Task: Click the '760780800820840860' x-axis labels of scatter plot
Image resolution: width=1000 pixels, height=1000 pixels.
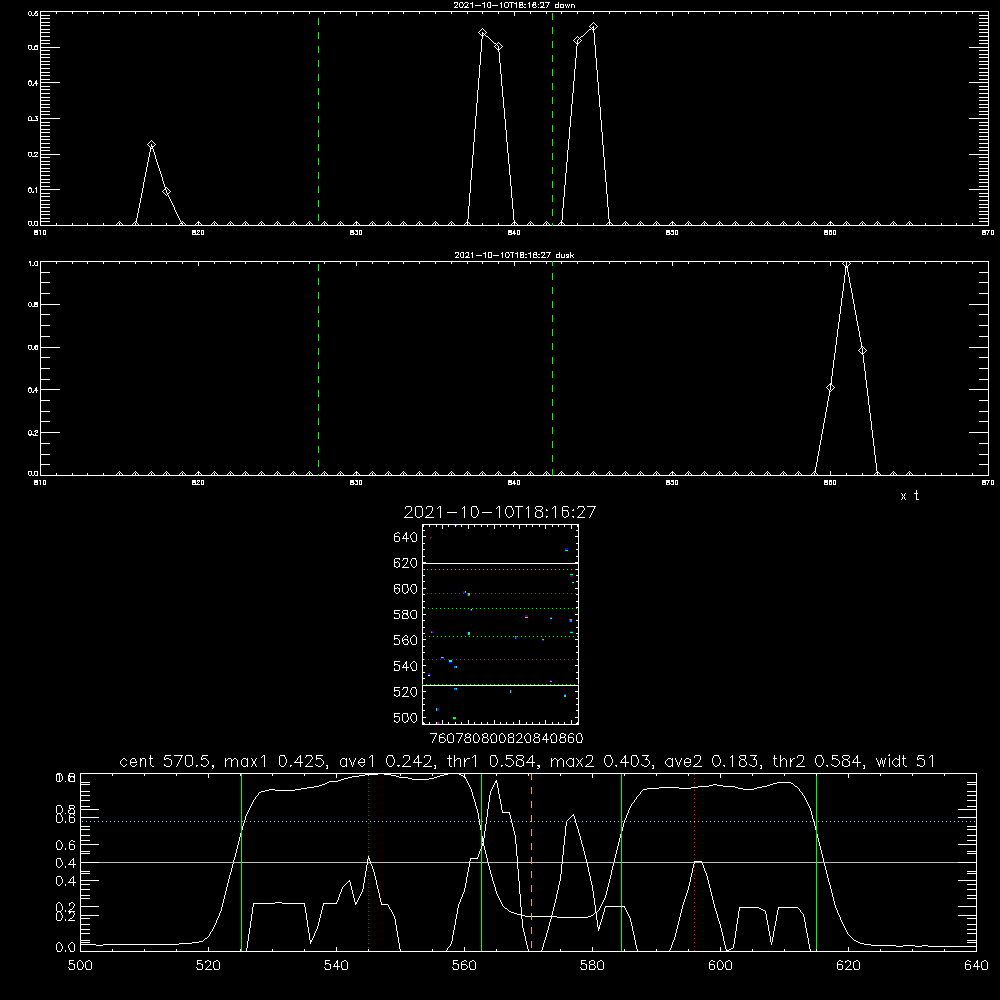Action: point(506,739)
